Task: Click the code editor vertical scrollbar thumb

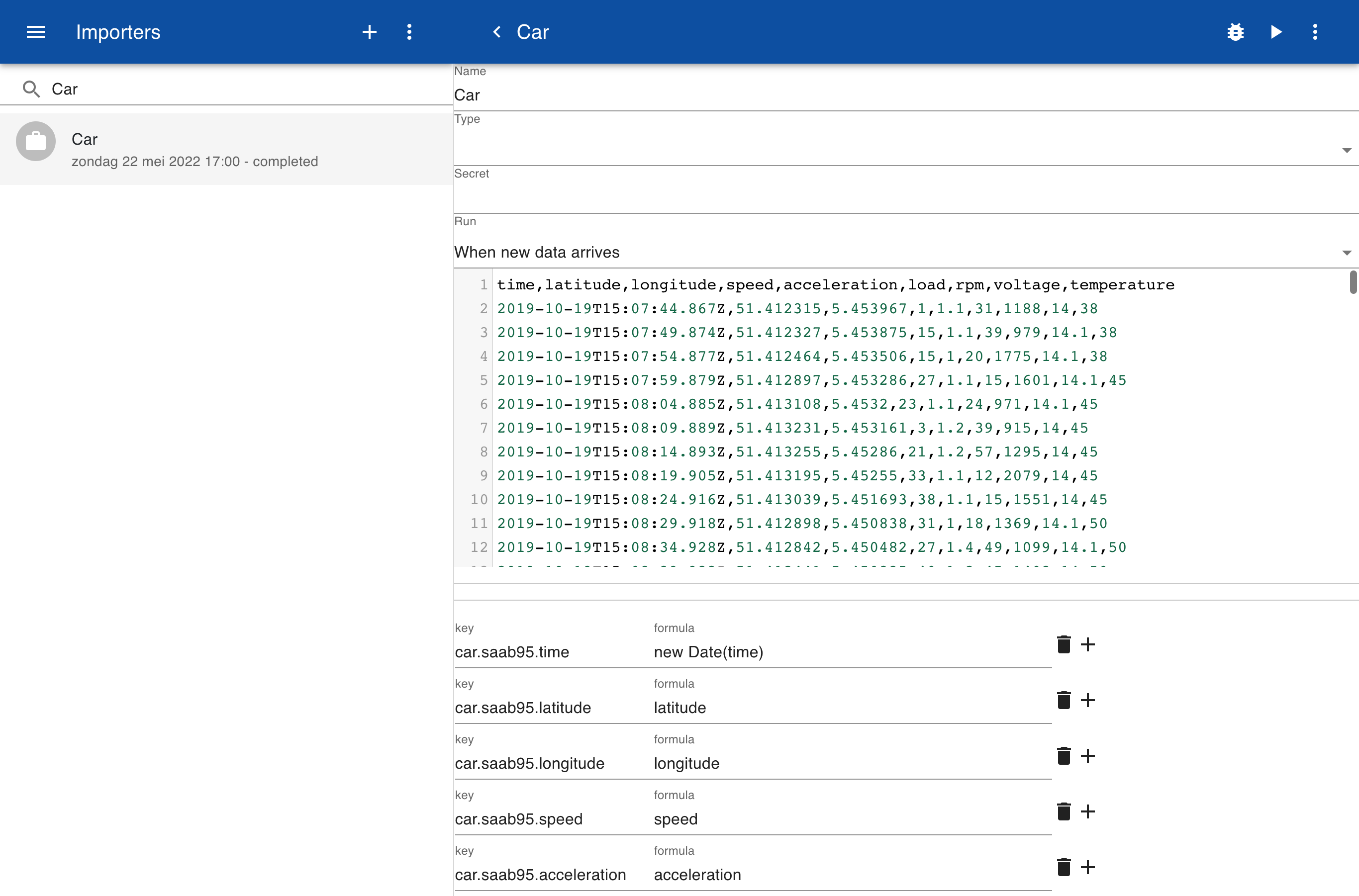Action: [1353, 282]
